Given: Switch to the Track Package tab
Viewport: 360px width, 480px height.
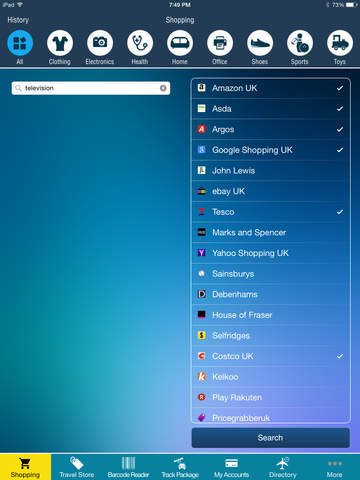Looking at the screenshot, I should [x=180, y=467].
